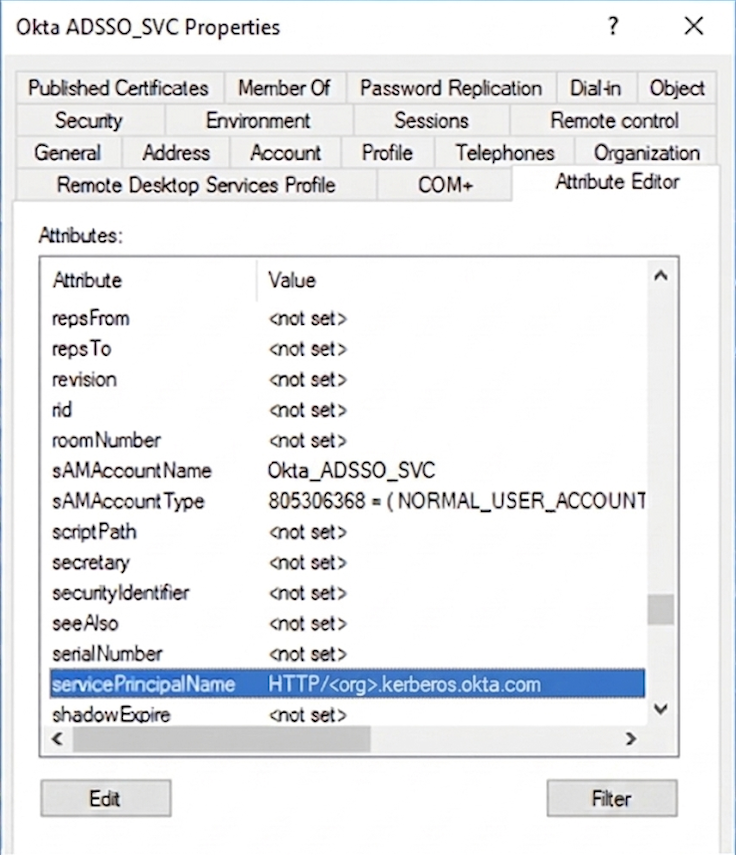Click the HTTP/<org>.kerberos.okta.com value
The width and height of the screenshot is (736, 855).
point(405,684)
